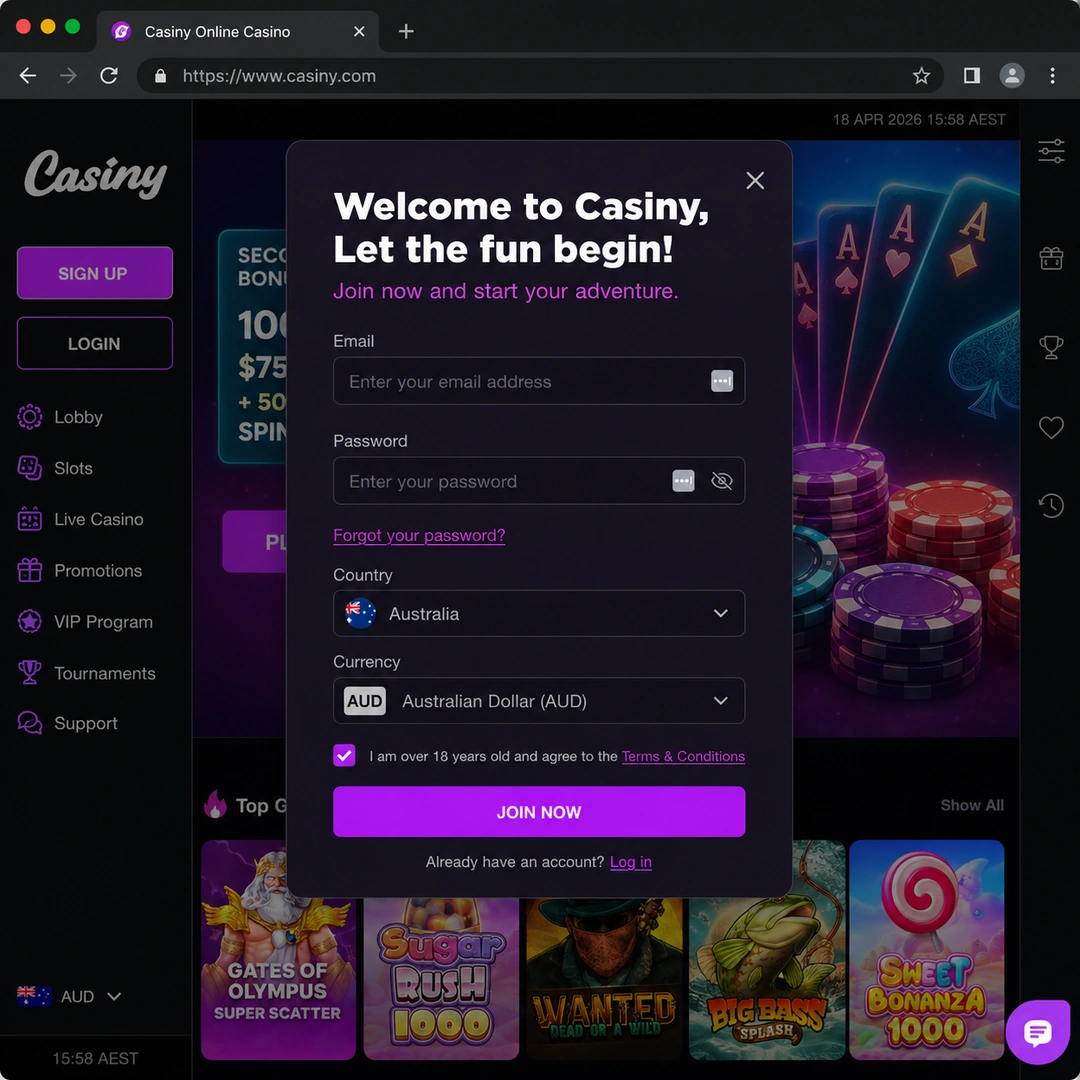Toggle password visibility eye icon

click(x=721, y=481)
